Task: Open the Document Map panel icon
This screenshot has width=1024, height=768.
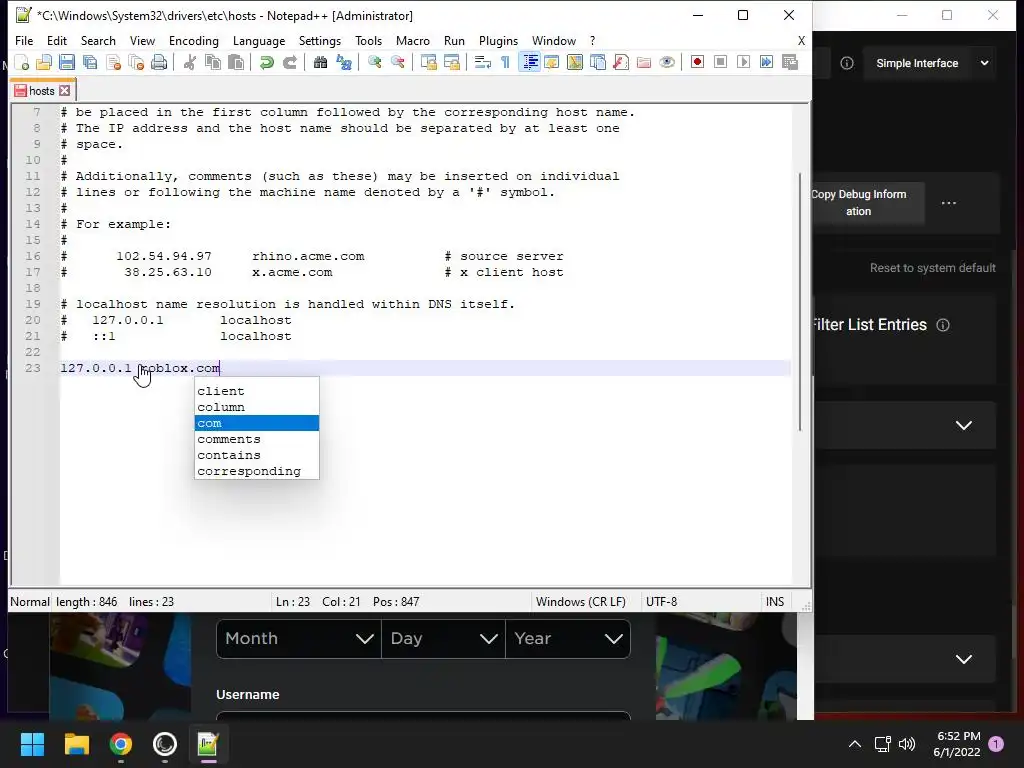Action: pos(575,63)
